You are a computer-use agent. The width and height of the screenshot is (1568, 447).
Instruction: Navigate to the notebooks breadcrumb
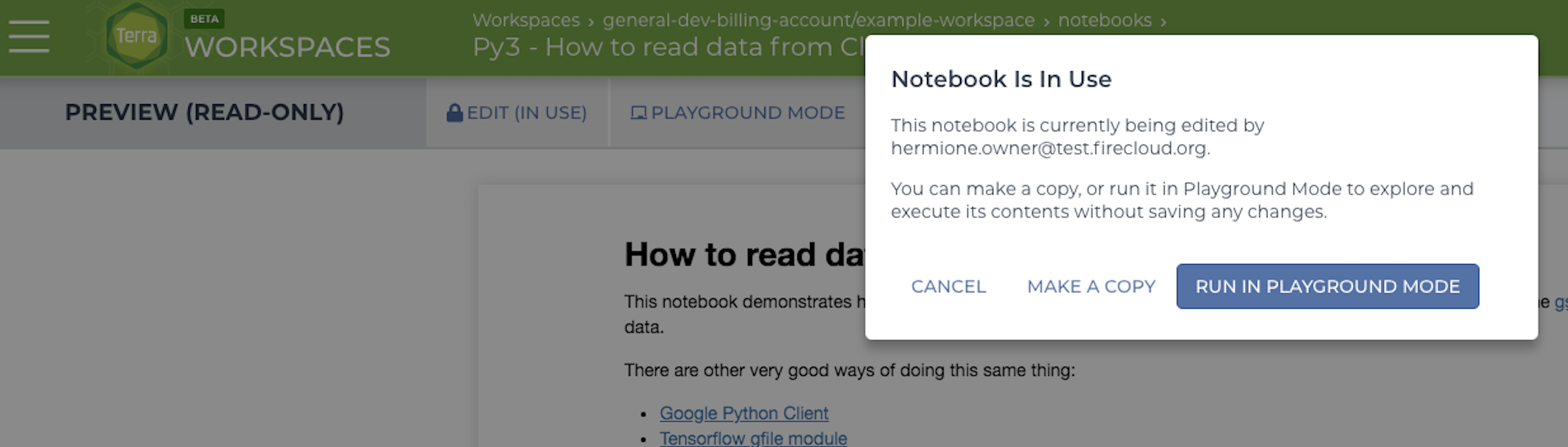click(1104, 20)
